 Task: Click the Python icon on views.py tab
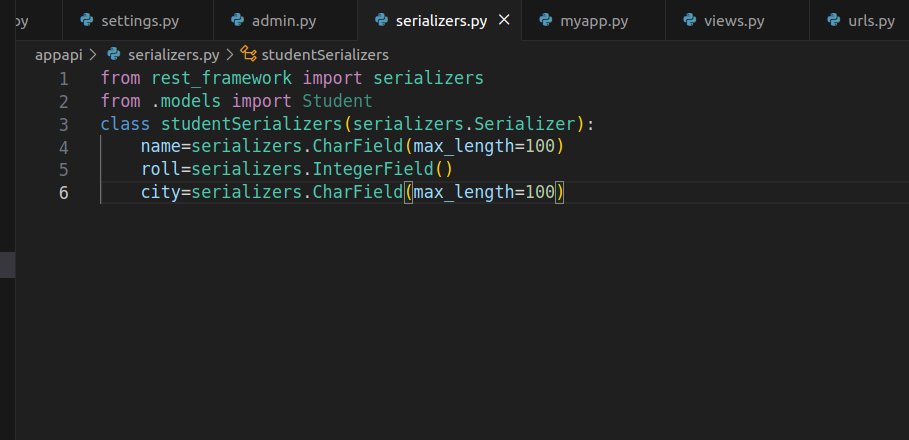point(689,20)
